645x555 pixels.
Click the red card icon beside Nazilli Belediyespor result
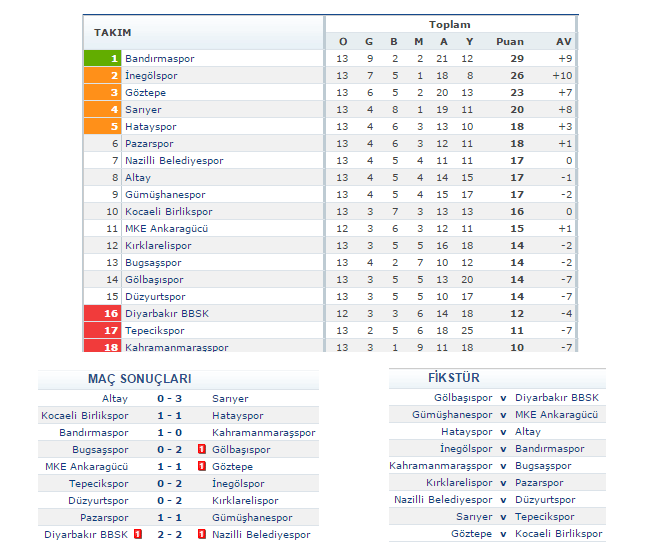click(x=202, y=534)
